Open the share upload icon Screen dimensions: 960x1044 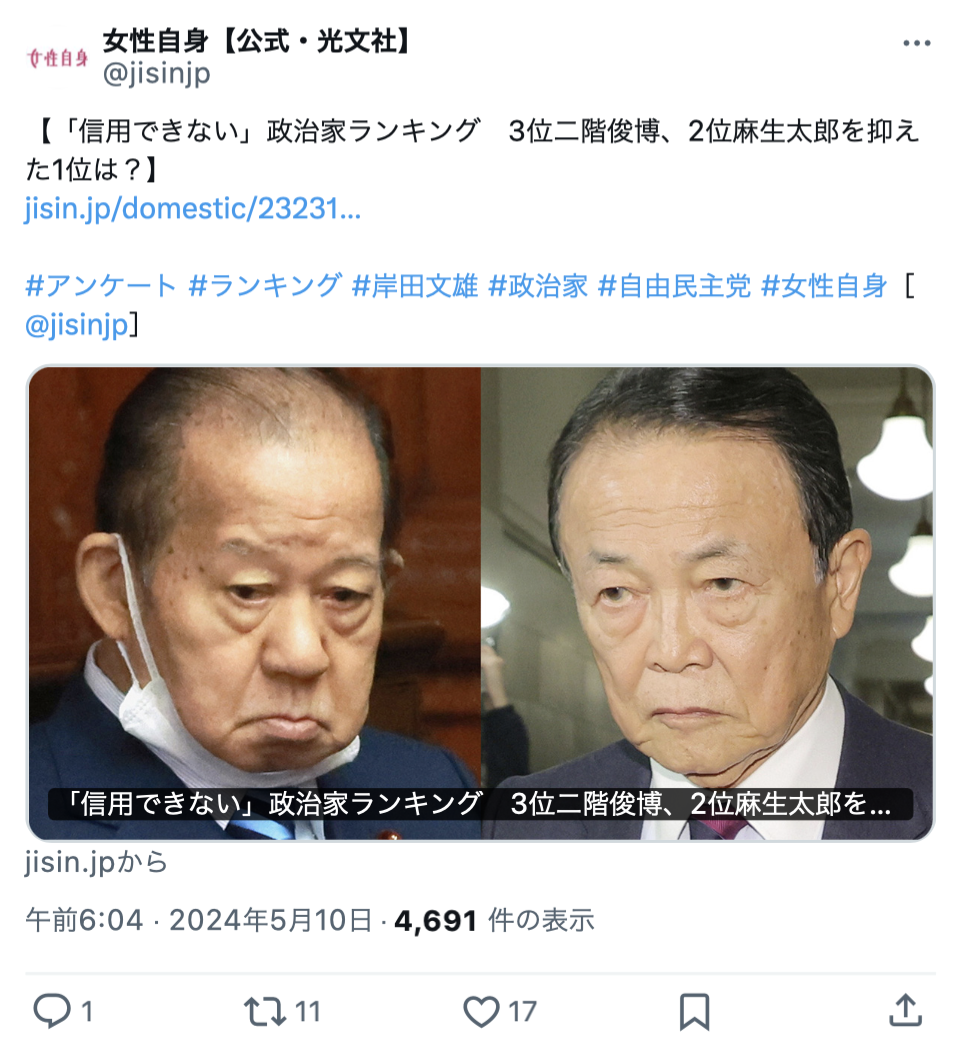click(x=905, y=1011)
